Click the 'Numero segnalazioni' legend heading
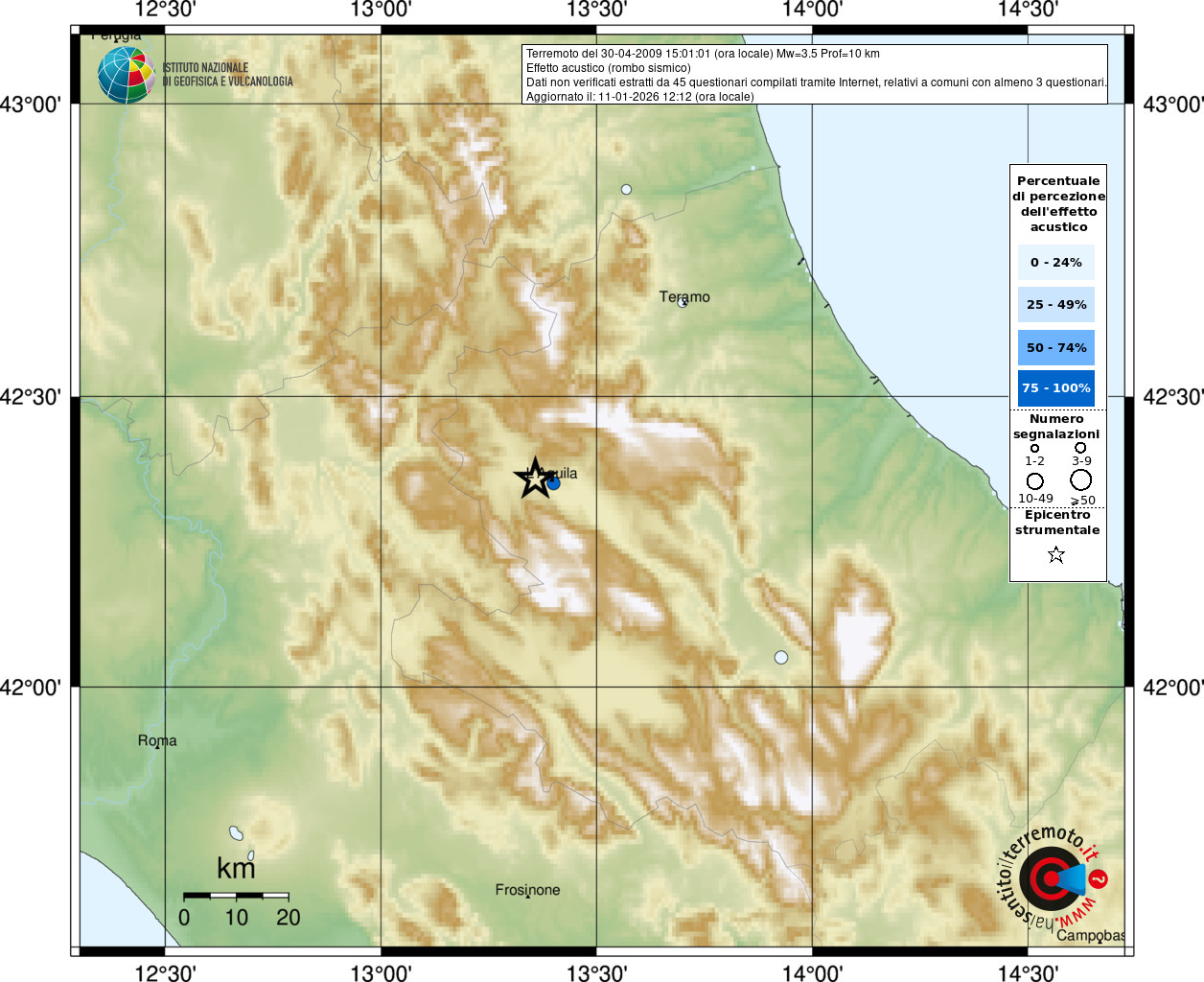 [1056, 427]
